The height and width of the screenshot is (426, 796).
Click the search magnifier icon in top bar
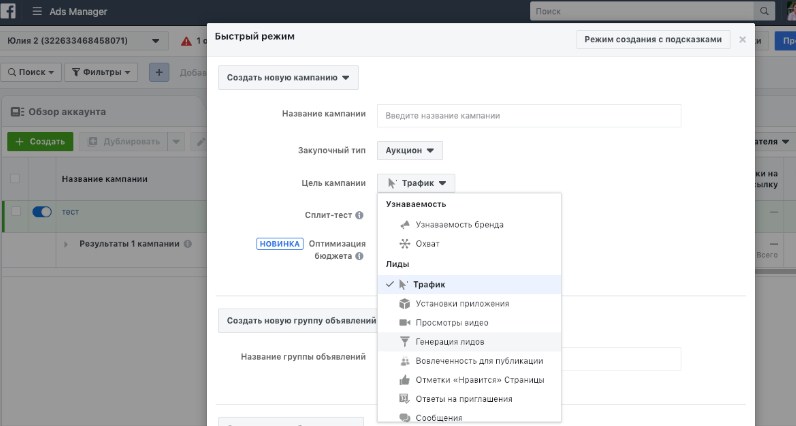click(764, 11)
